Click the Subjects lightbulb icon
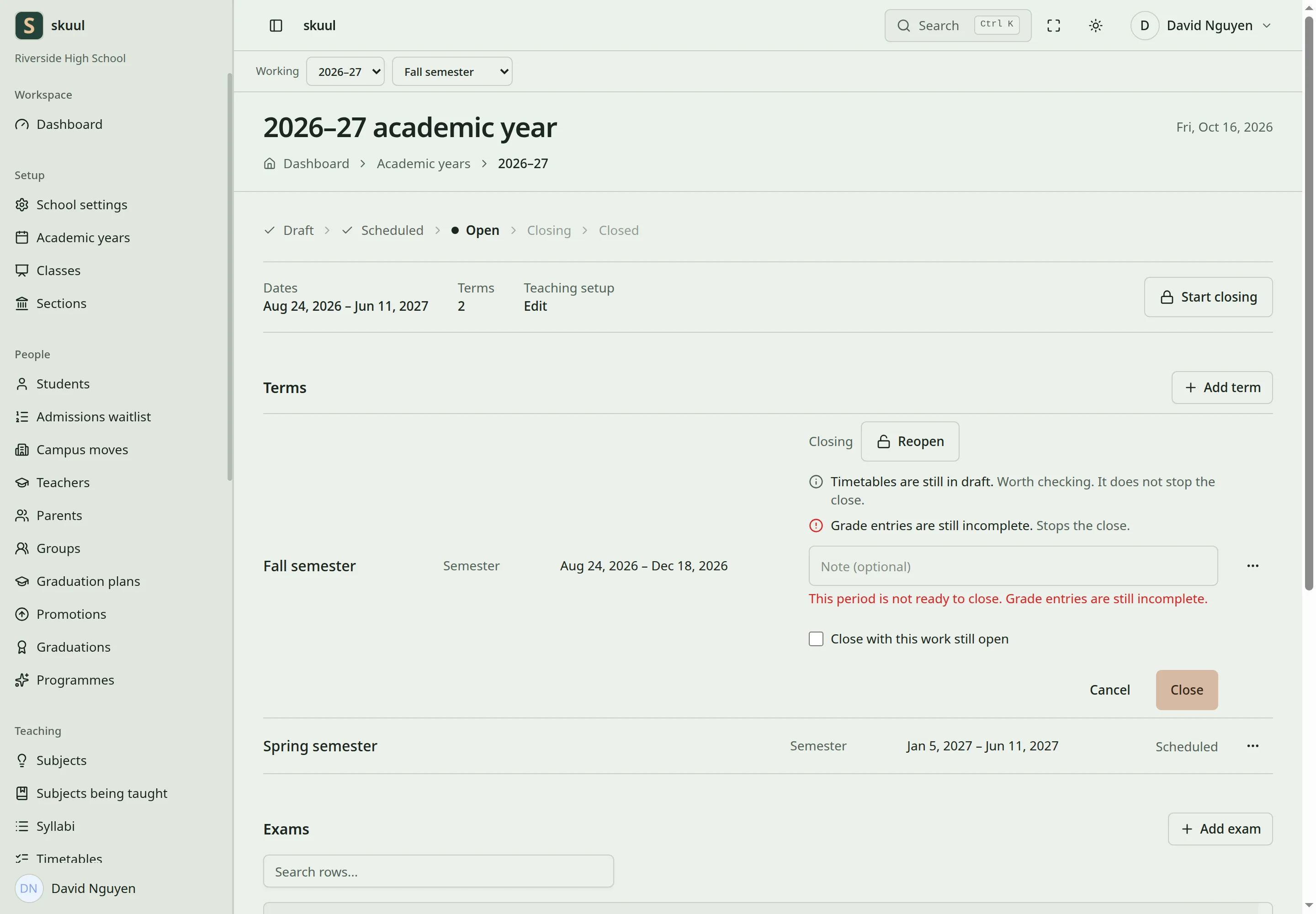This screenshot has height=914, width=1316. 22,760
